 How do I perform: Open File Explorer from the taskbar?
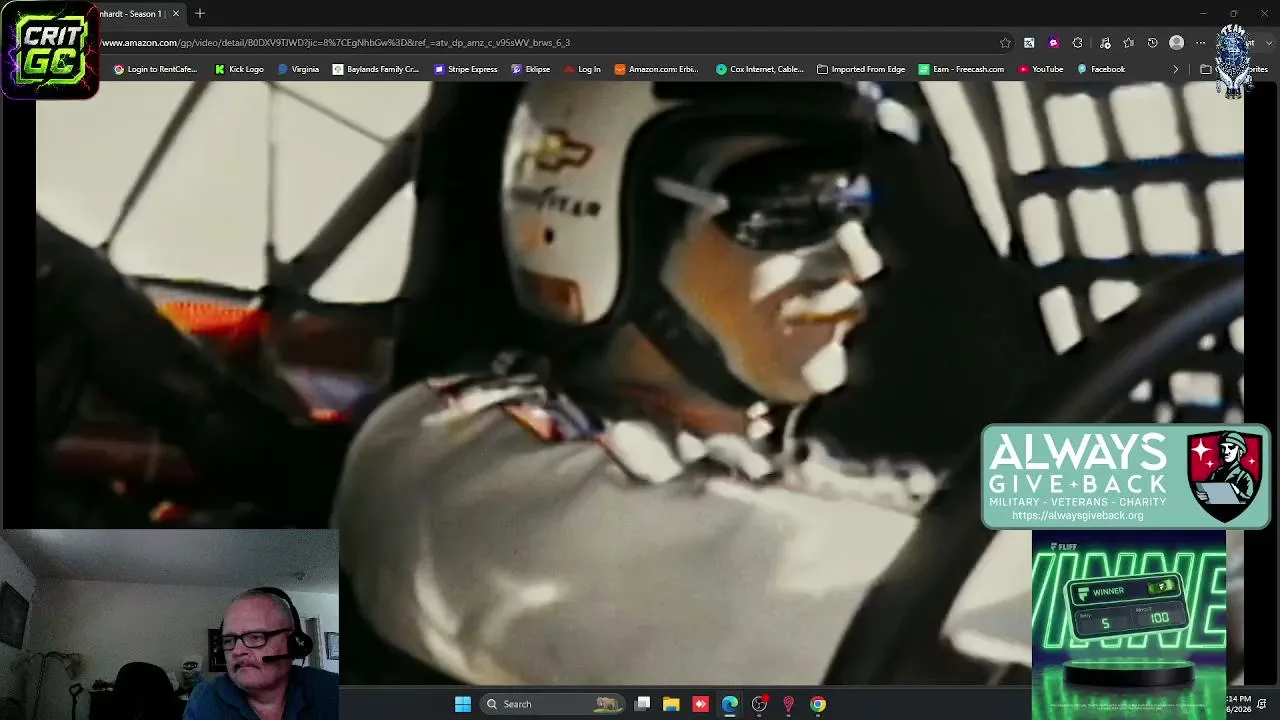671,704
